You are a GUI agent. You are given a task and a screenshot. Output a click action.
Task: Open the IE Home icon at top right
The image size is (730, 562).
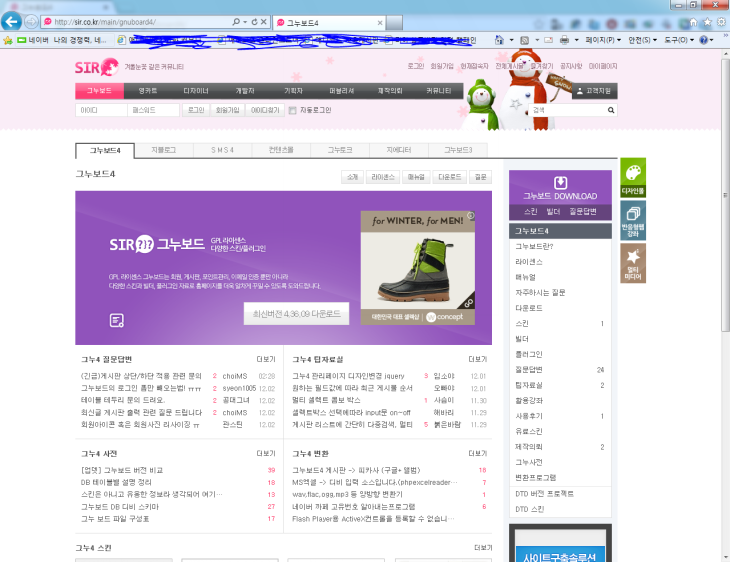pos(694,22)
